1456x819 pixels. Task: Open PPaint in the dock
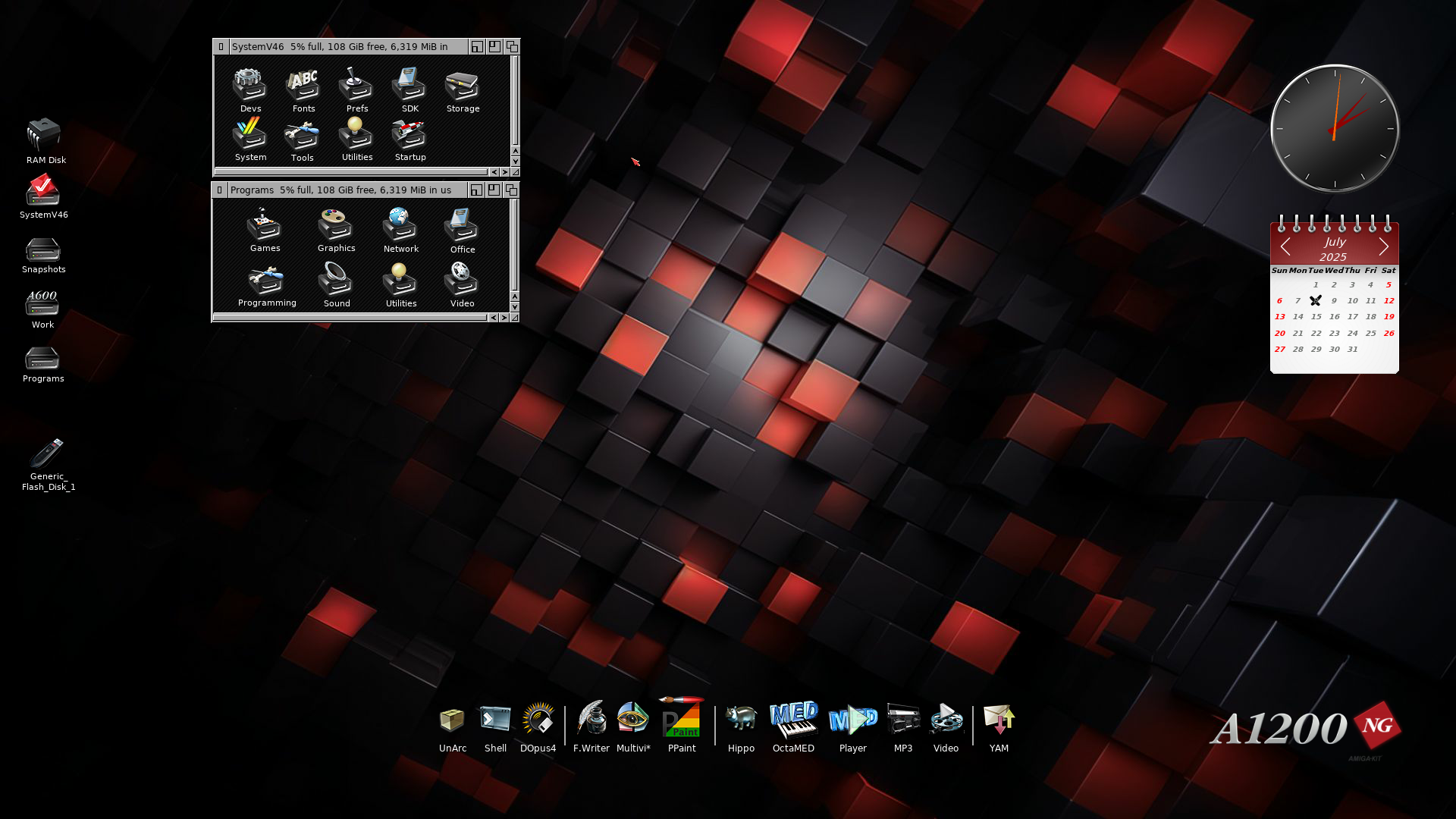tap(682, 720)
